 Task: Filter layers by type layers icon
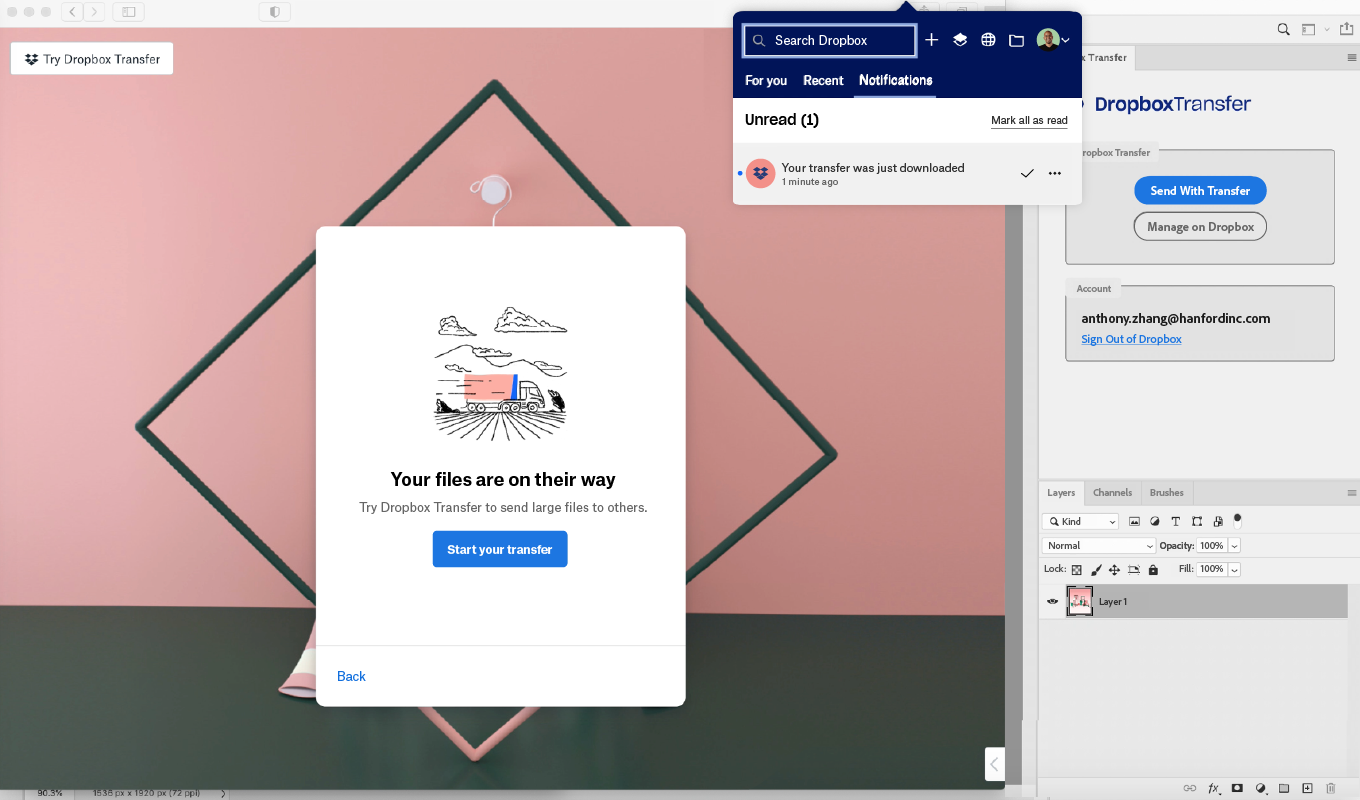point(1175,521)
